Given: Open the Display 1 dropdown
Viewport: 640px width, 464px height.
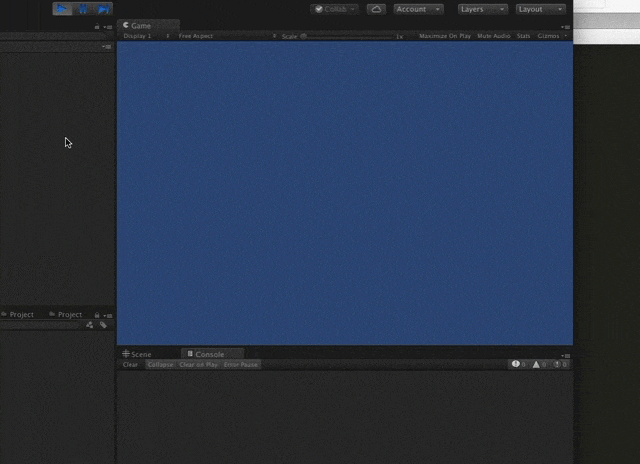Looking at the screenshot, I should coord(147,36).
